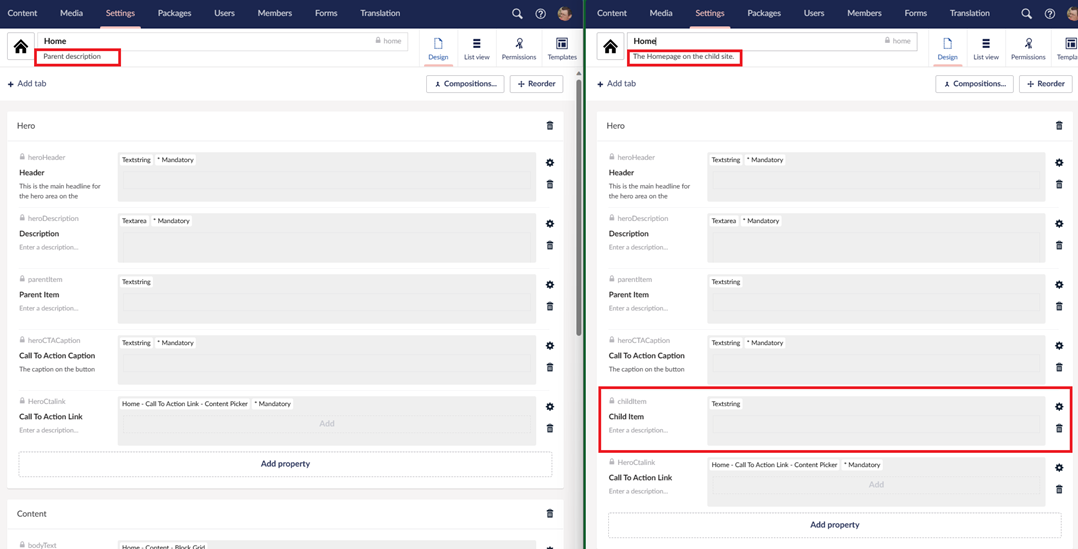
Task: Open settings gear for Header property, left window
Action: click(x=549, y=163)
